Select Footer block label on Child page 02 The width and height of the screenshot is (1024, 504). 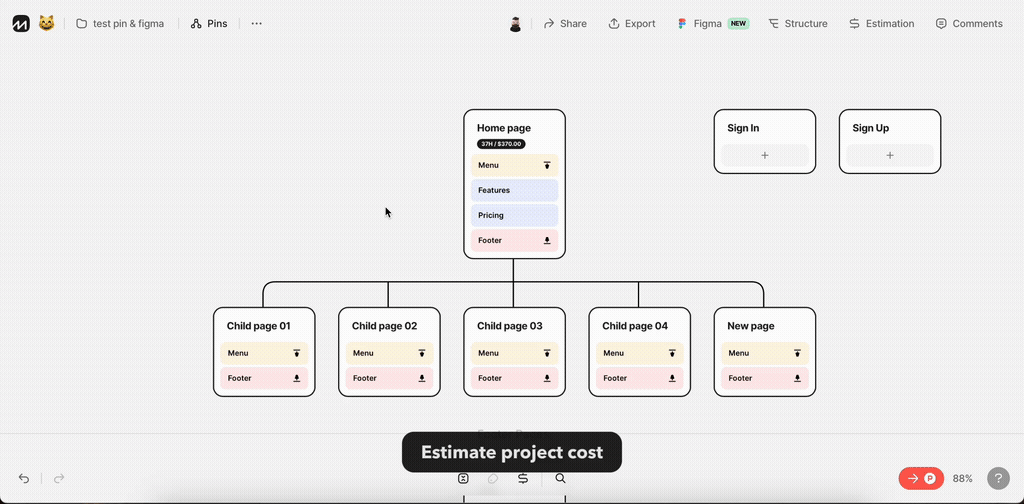click(x=365, y=378)
